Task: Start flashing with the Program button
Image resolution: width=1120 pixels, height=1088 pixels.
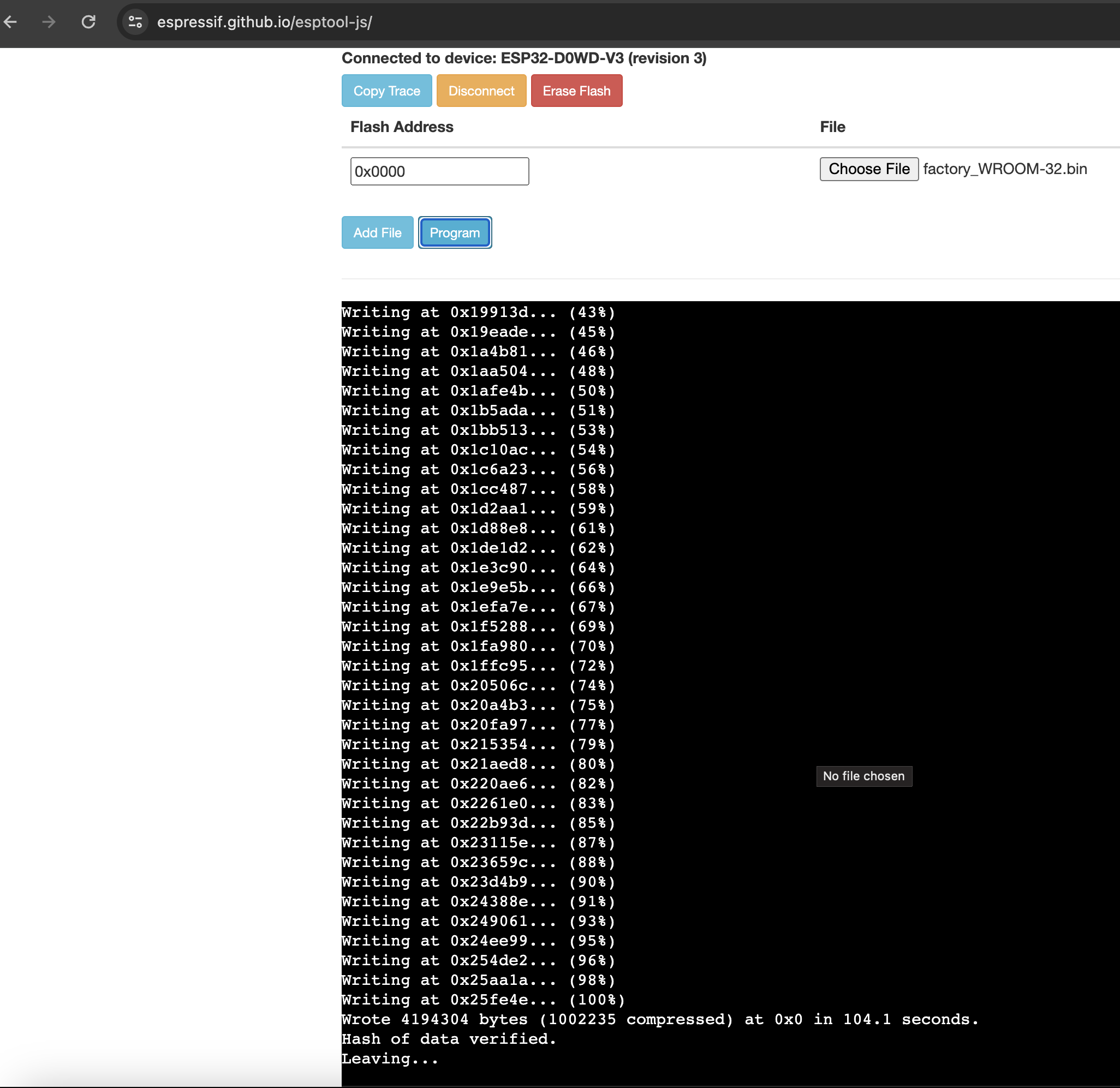Action: [455, 232]
